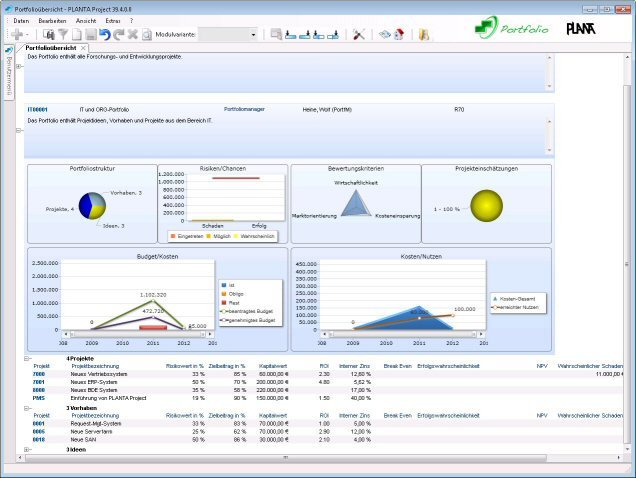Open project link 8000
Image resolution: width=636 pixels, height=478 pixels.
[39, 390]
